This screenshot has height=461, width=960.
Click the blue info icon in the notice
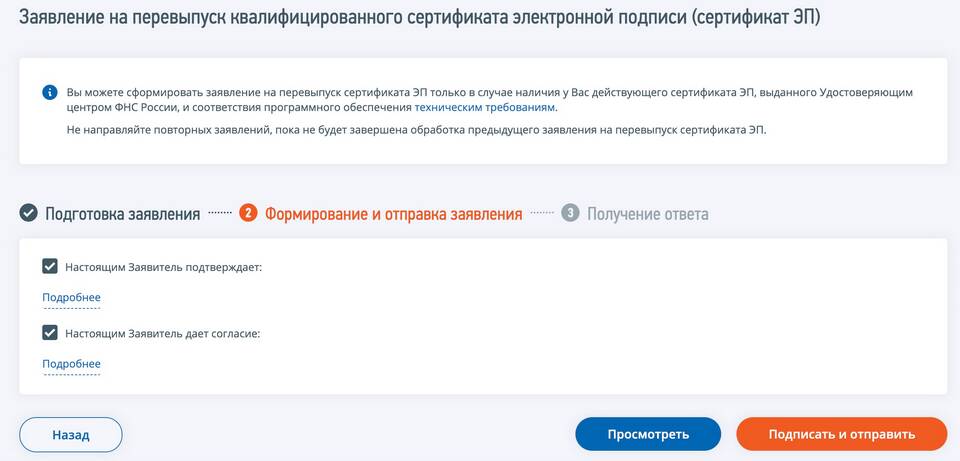49,92
